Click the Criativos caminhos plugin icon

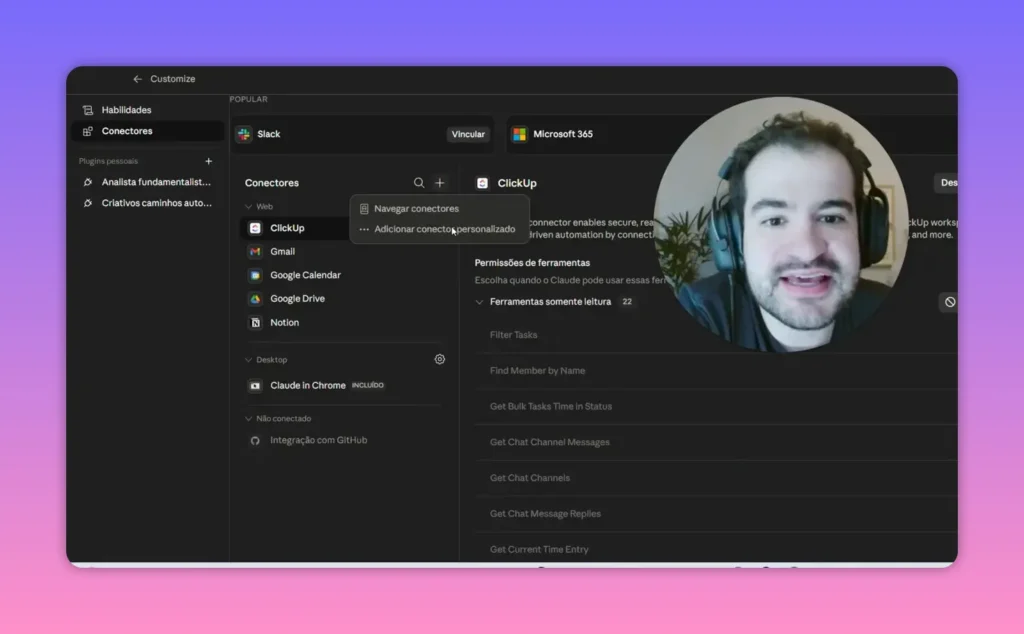click(x=88, y=203)
